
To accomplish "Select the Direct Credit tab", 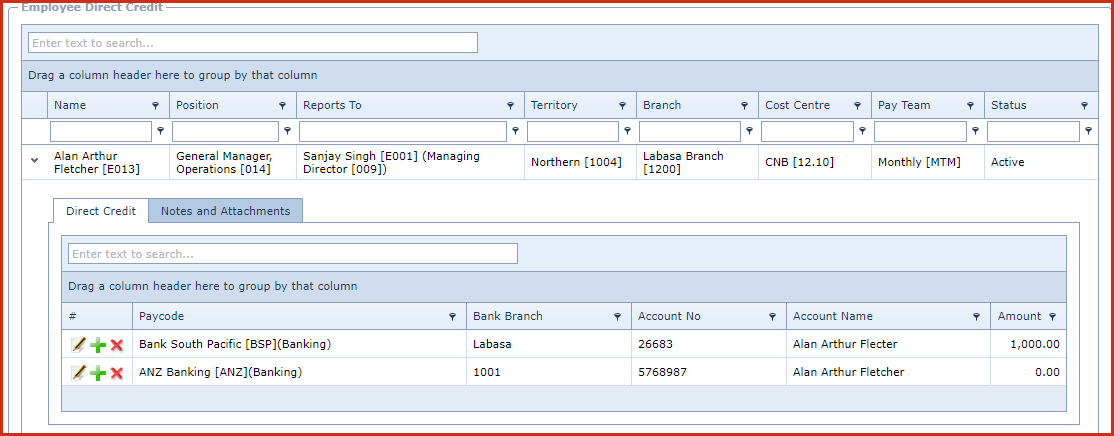I will pyautogui.click(x=100, y=211).
